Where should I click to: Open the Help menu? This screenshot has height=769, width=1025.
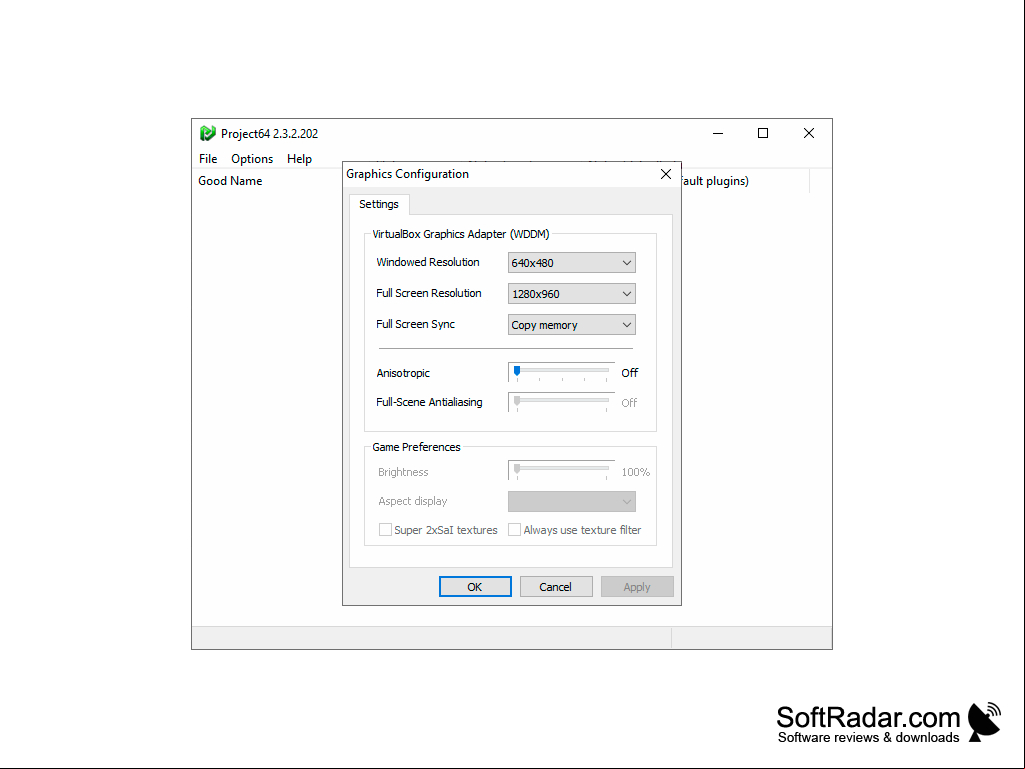point(299,159)
